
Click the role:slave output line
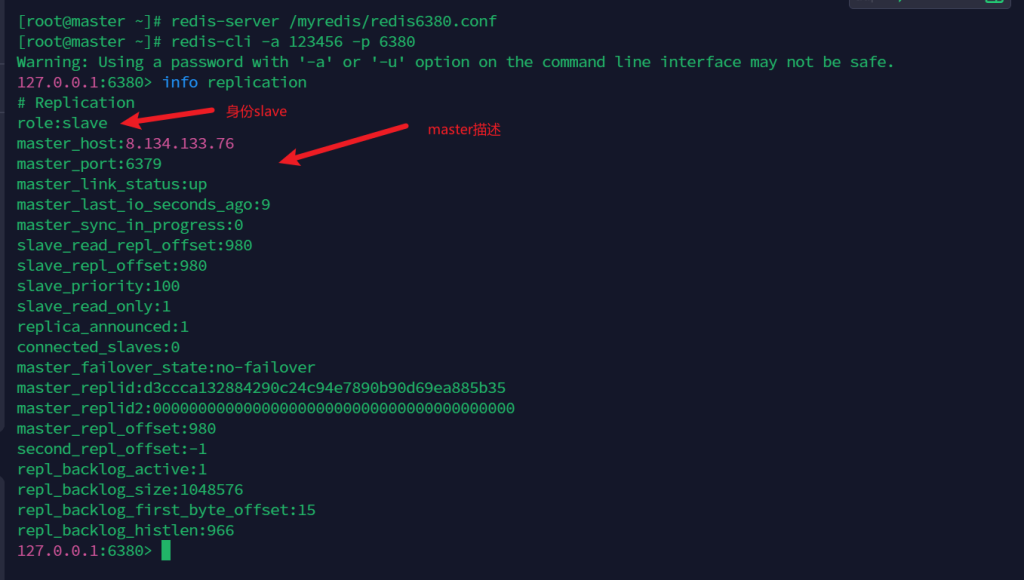click(x=62, y=123)
